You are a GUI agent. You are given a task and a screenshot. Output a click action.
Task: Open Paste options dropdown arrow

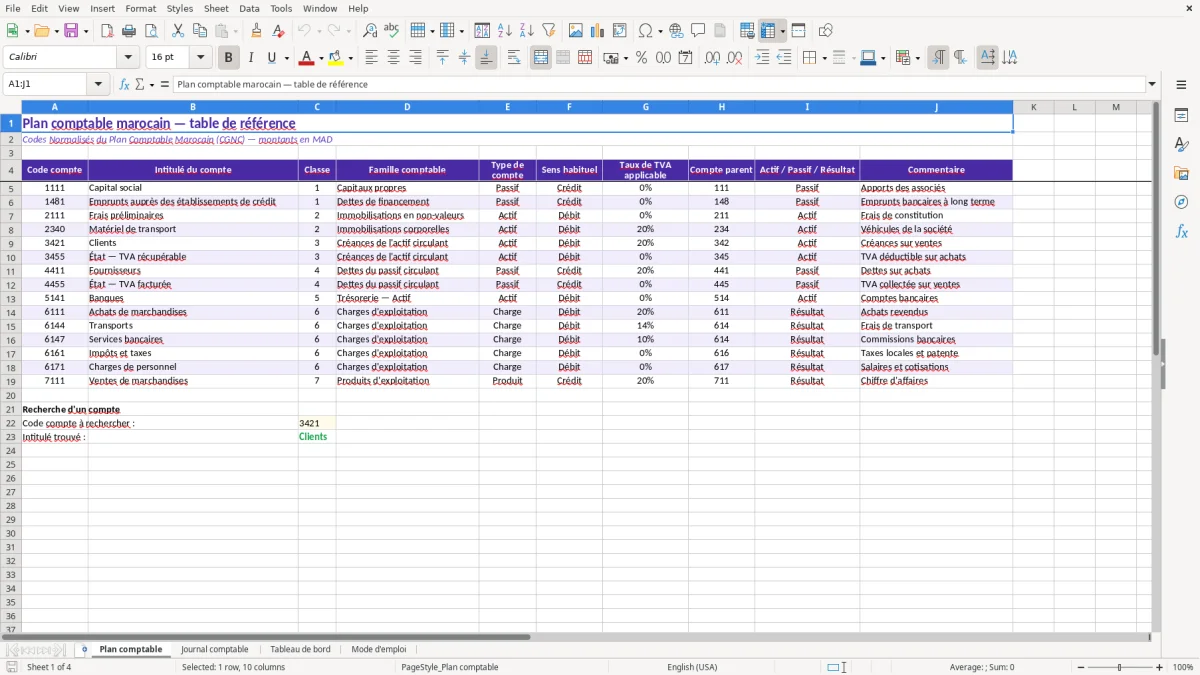click(x=235, y=31)
